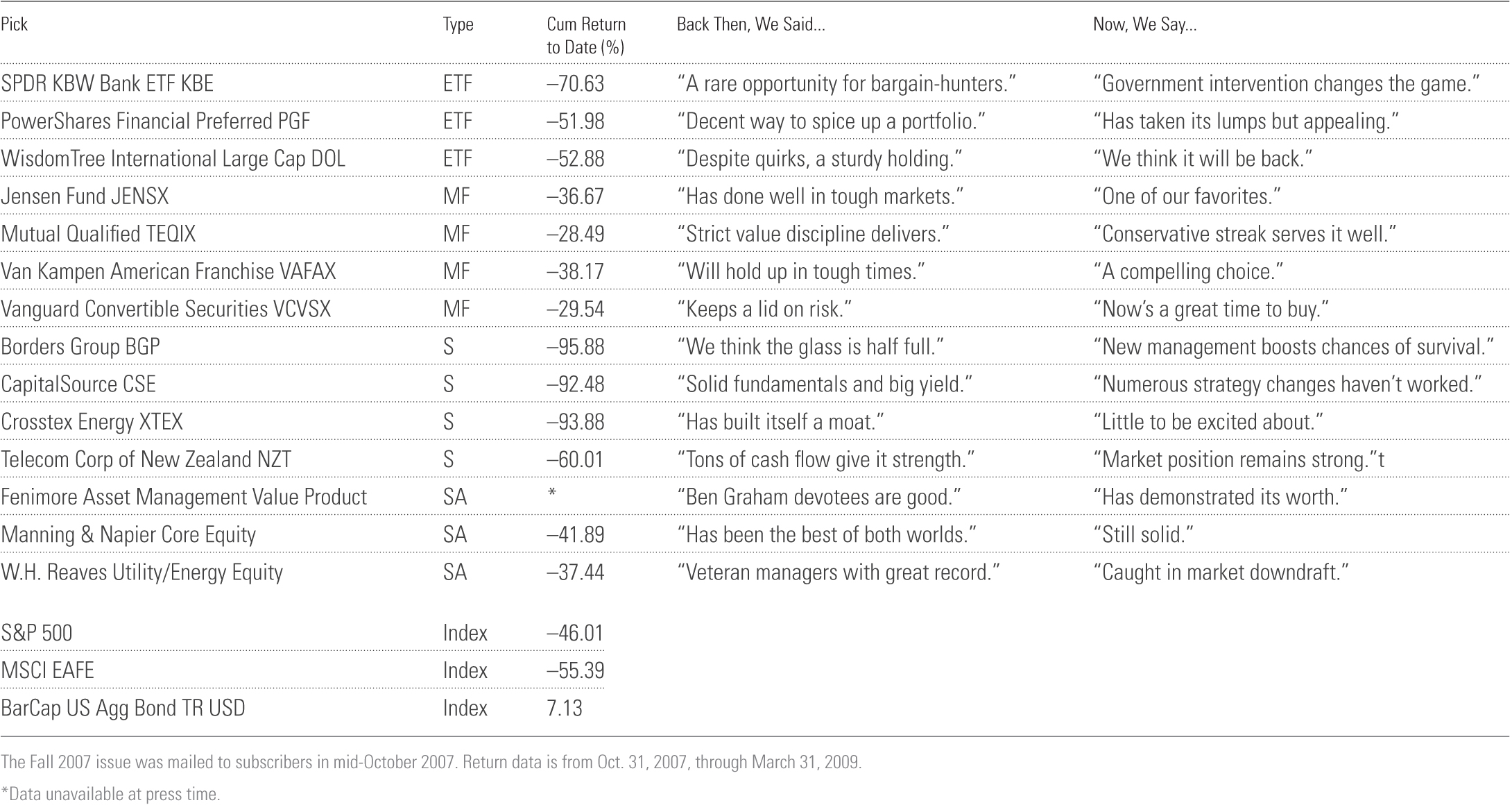The height and width of the screenshot is (805, 1512).
Task: Select the PowerShares Financial Preferred PGF entry
Action: (x=155, y=121)
